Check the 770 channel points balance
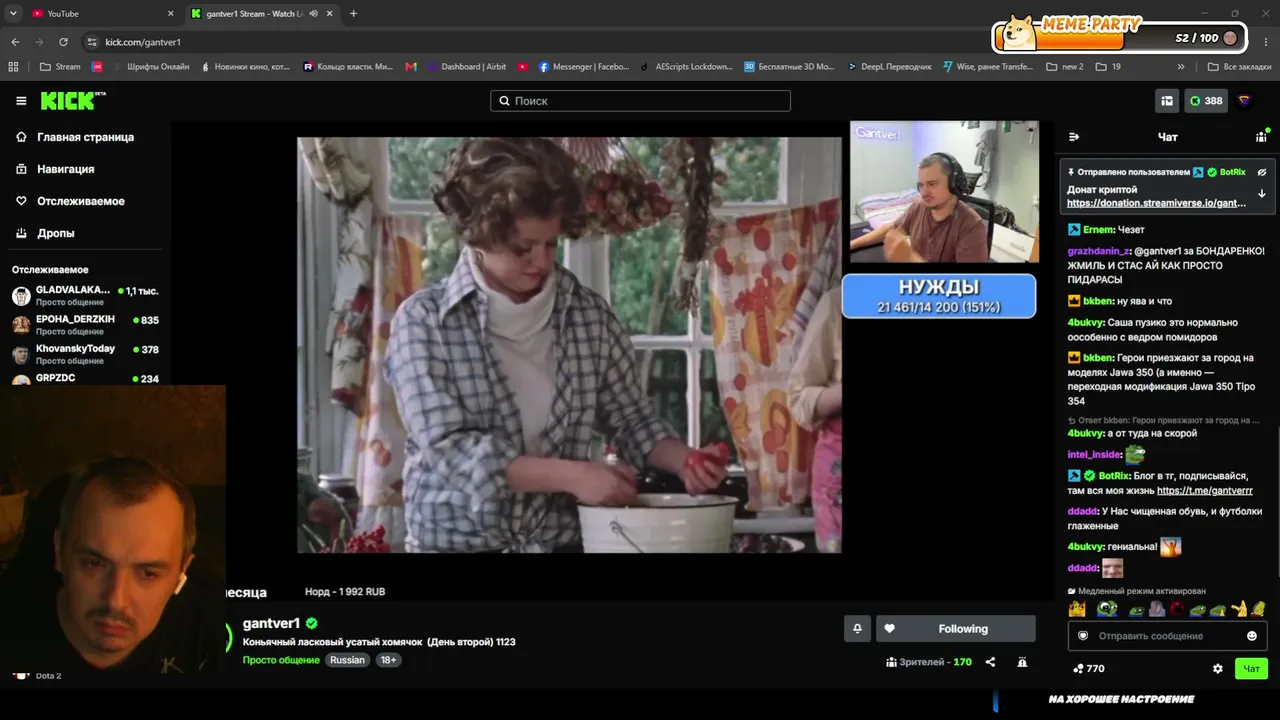This screenshot has height=720, width=1280. (x=1088, y=669)
